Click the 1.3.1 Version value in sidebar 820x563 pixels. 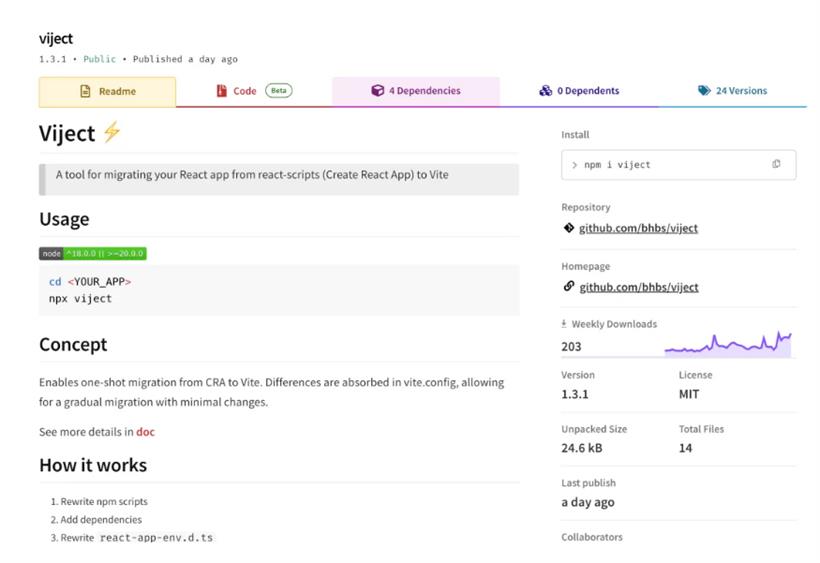tap(575, 394)
